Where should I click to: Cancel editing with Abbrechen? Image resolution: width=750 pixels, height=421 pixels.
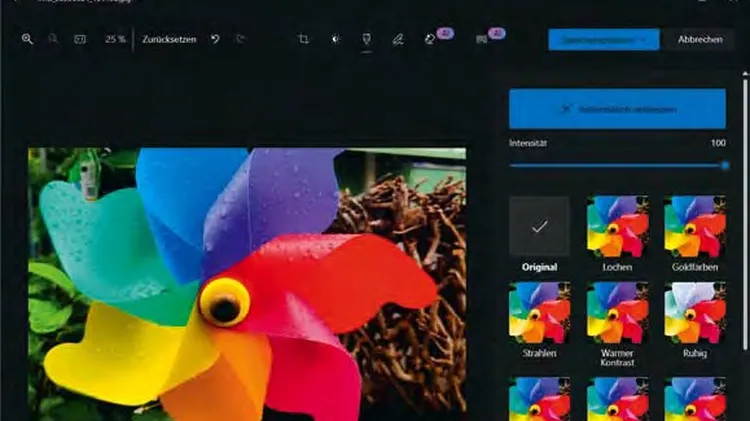pos(700,40)
